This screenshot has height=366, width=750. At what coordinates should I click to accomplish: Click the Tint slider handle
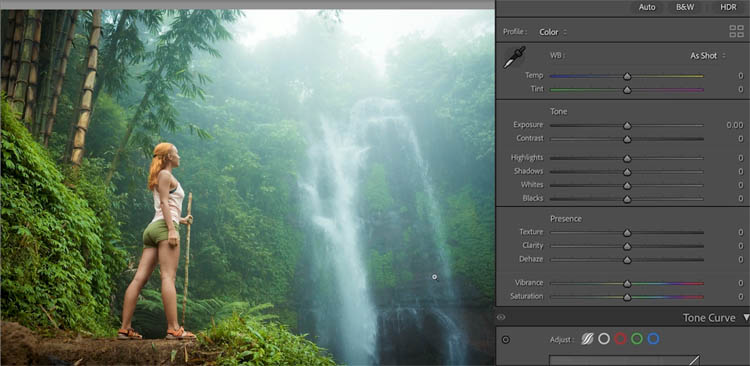pos(627,90)
